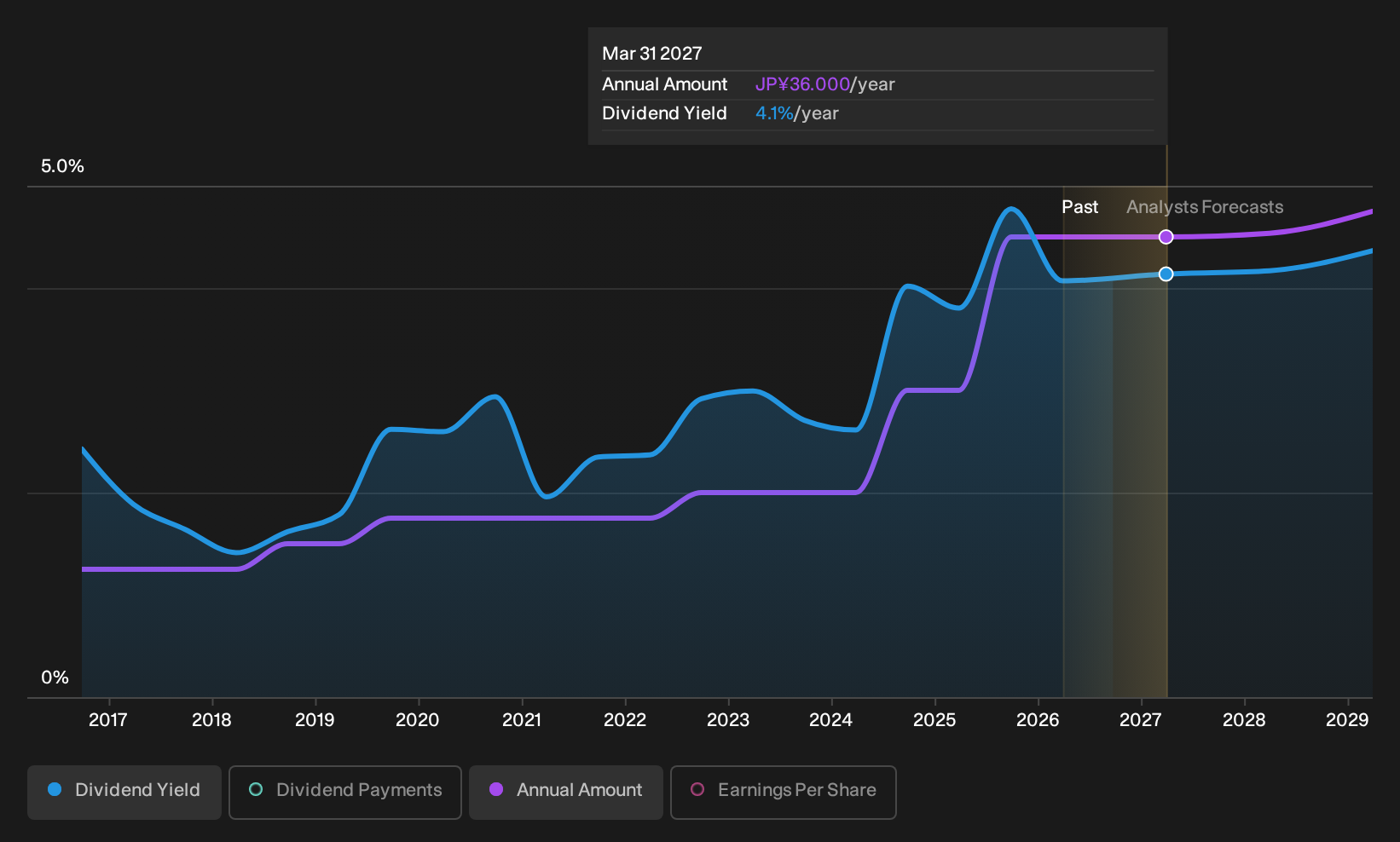Viewport: 1400px width, 842px height.
Task: Click the 5.0% y-axis label
Action: click(62, 166)
